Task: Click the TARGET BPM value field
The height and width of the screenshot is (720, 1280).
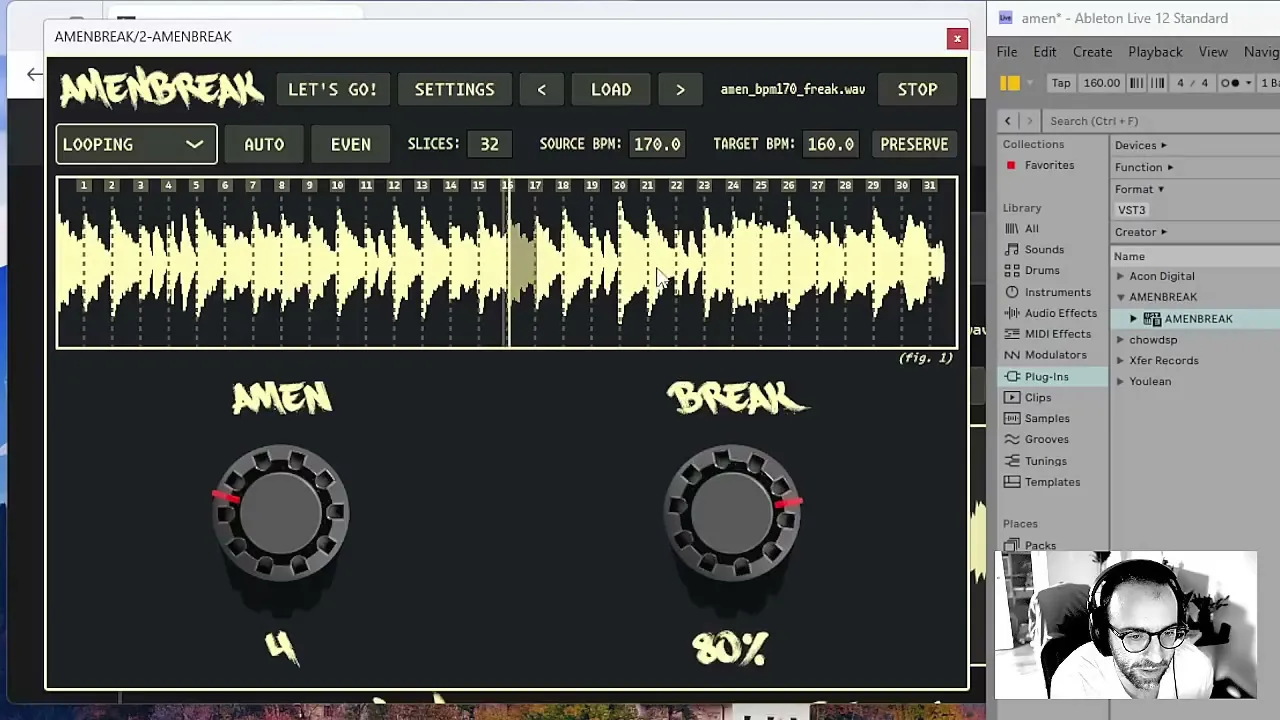Action: 831,144
